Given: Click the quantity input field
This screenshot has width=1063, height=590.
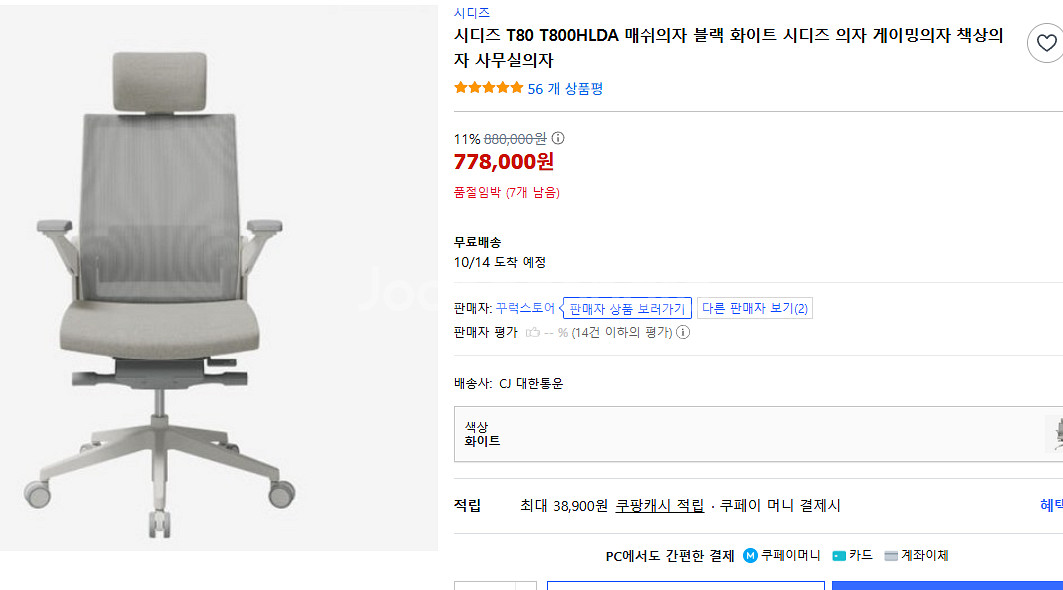Looking at the screenshot, I should click(485, 586).
